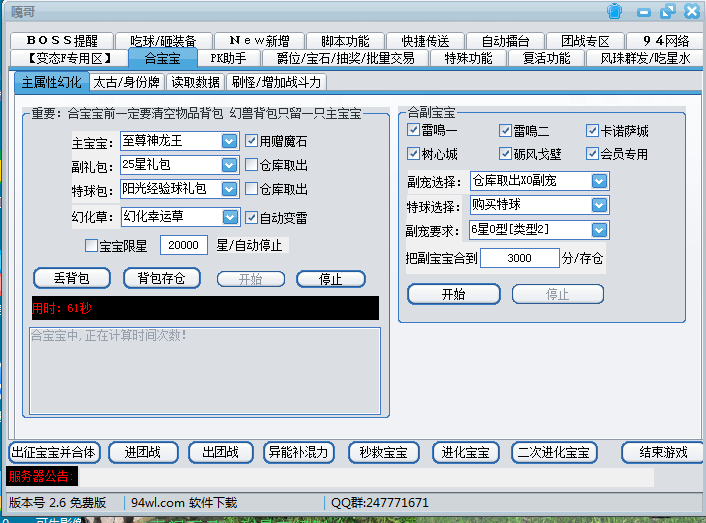
Task: Expand the 幻化草 combo box
Action: coord(229,217)
